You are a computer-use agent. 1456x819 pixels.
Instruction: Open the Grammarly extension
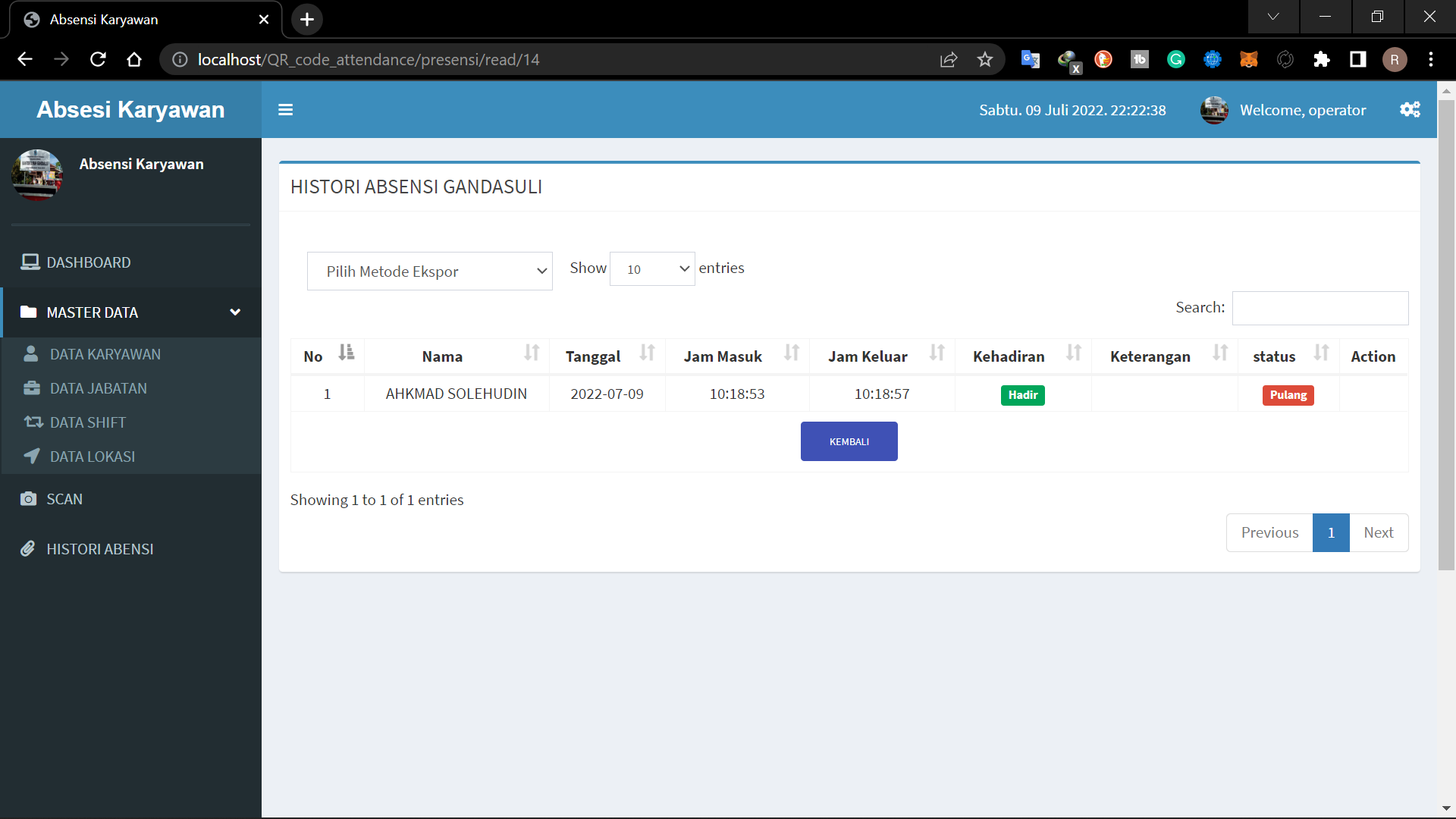click(x=1176, y=59)
